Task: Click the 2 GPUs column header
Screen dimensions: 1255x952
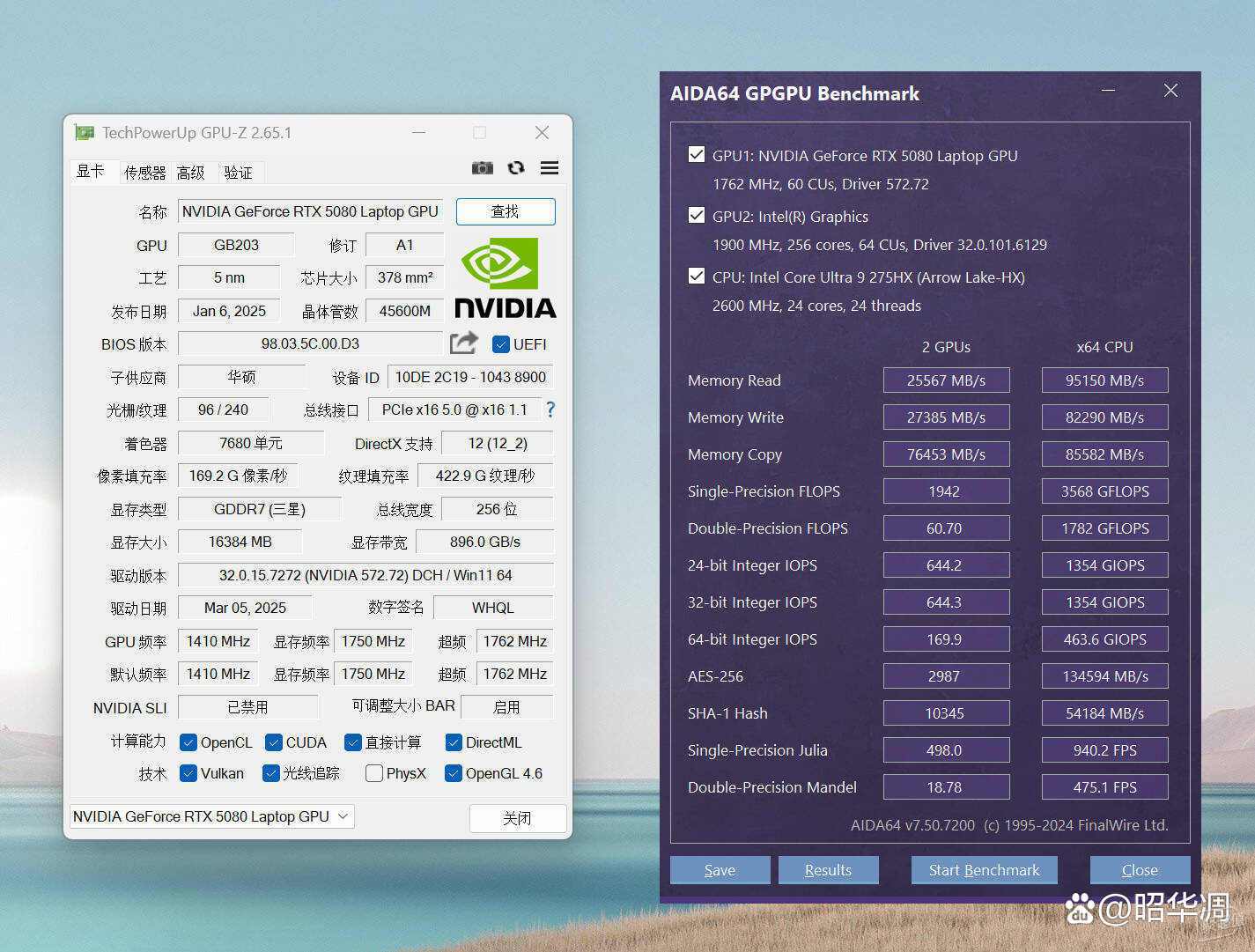Action: [946, 347]
